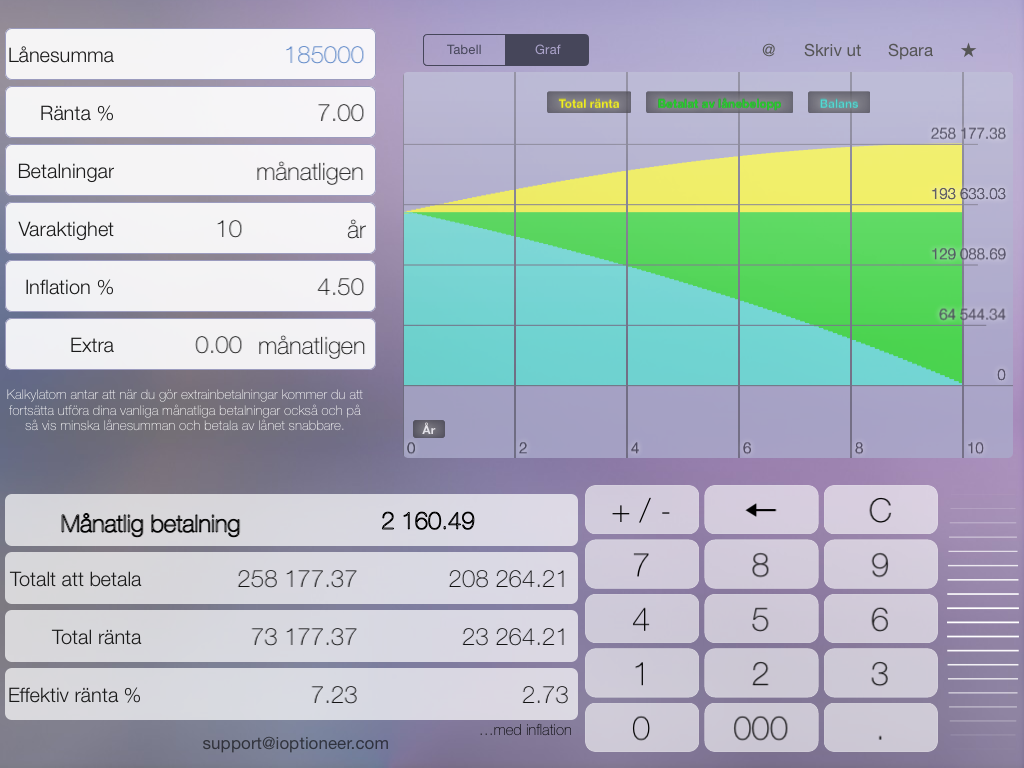
Task: Select the Ränta % field 7.00
Action: click(340, 113)
